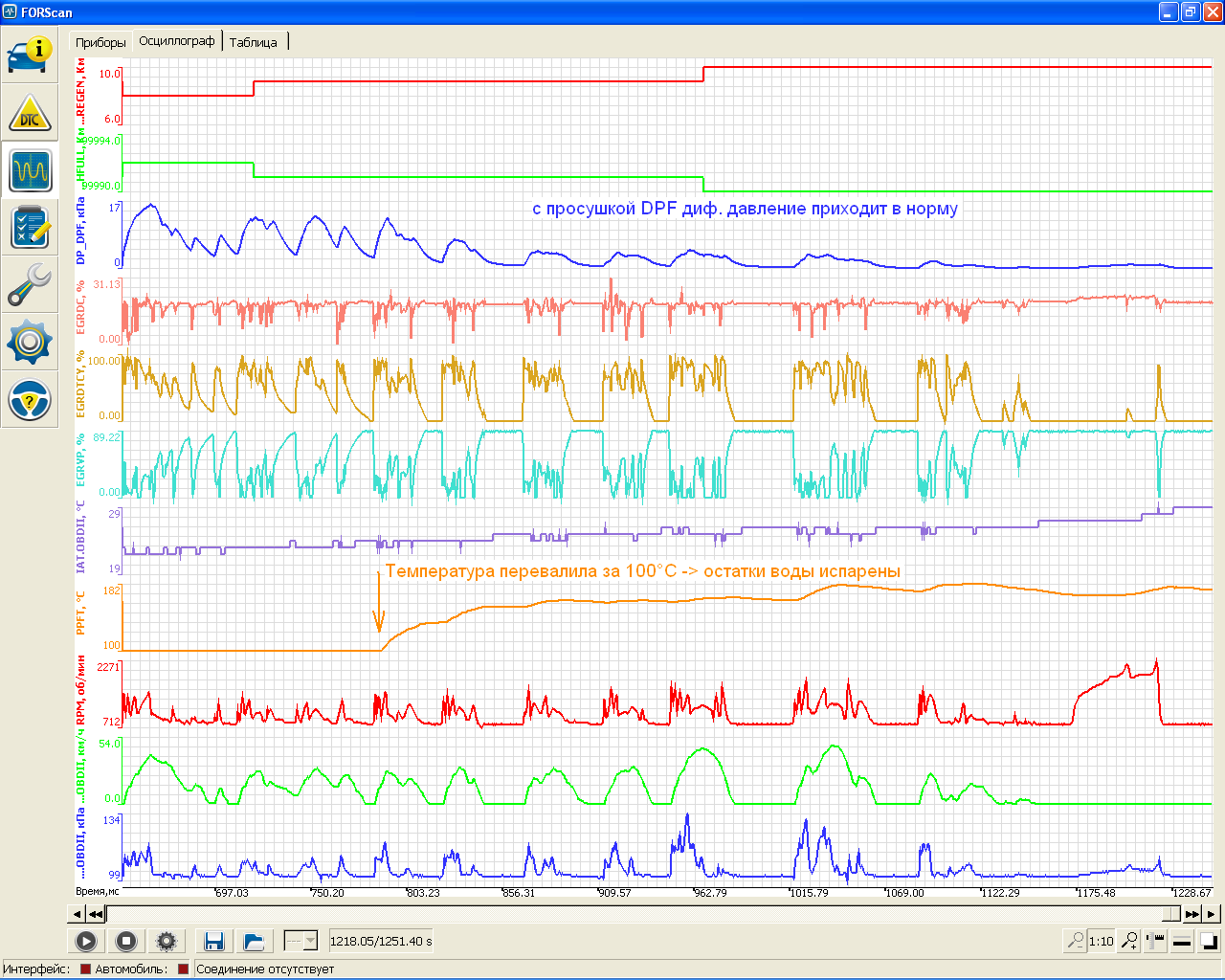Toggle the line thickness button
Image resolution: width=1225 pixels, height=980 pixels.
(1182, 942)
